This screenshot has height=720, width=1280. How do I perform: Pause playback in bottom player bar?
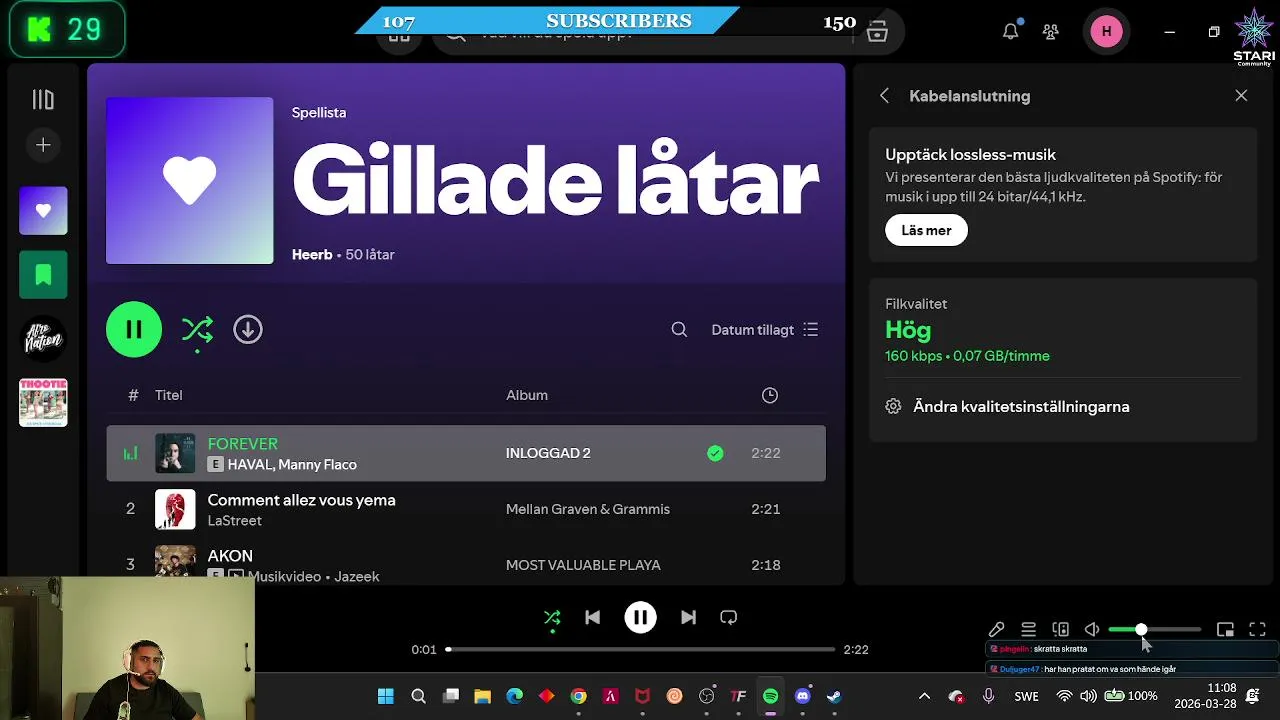click(x=640, y=618)
